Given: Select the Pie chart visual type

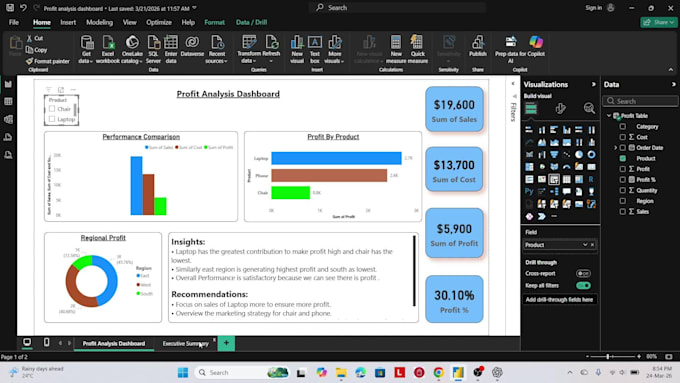Looking at the screenshot, I should 579,154.
